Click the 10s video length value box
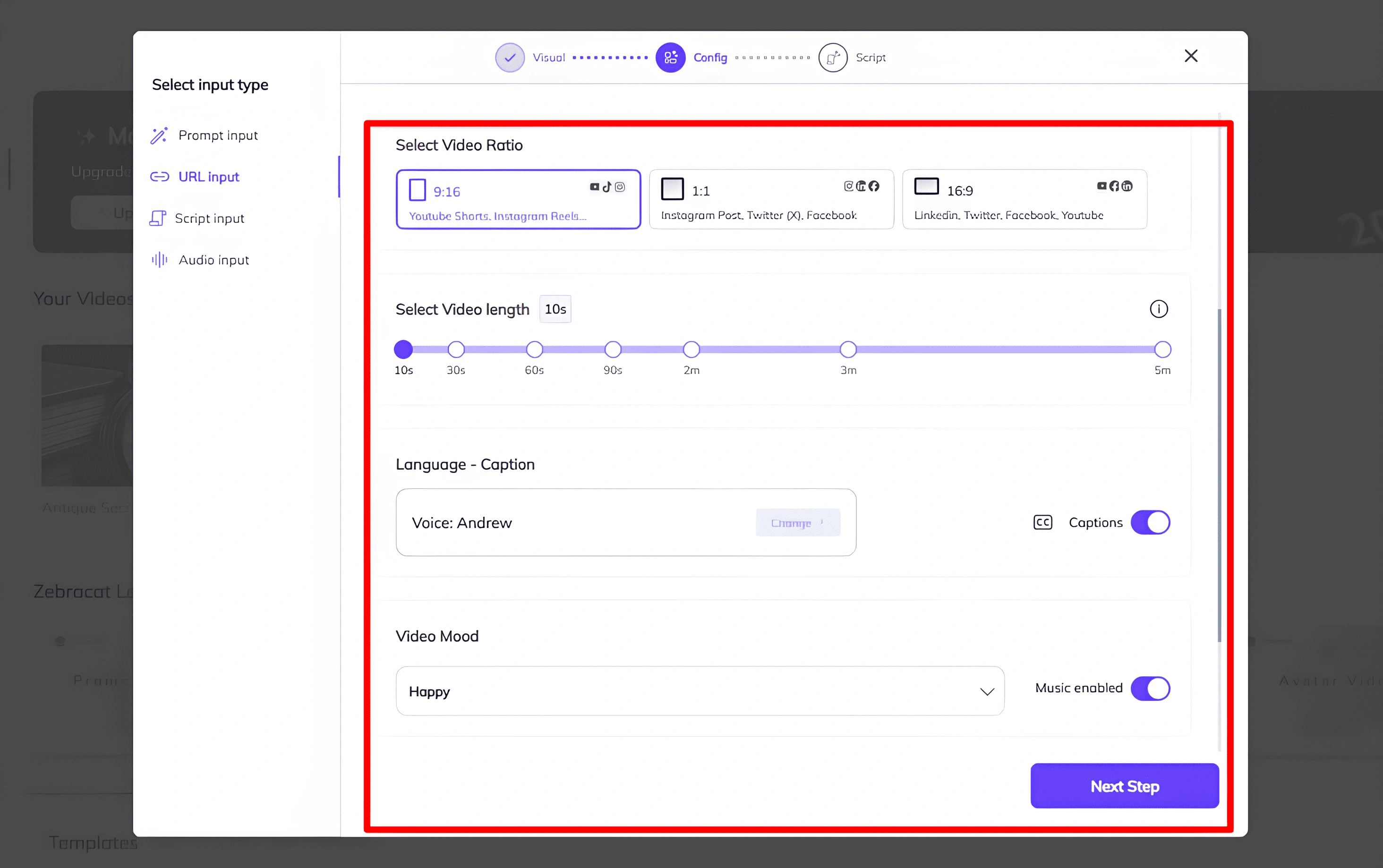This screenshot has height=868, width=1383. click(555, 309)
